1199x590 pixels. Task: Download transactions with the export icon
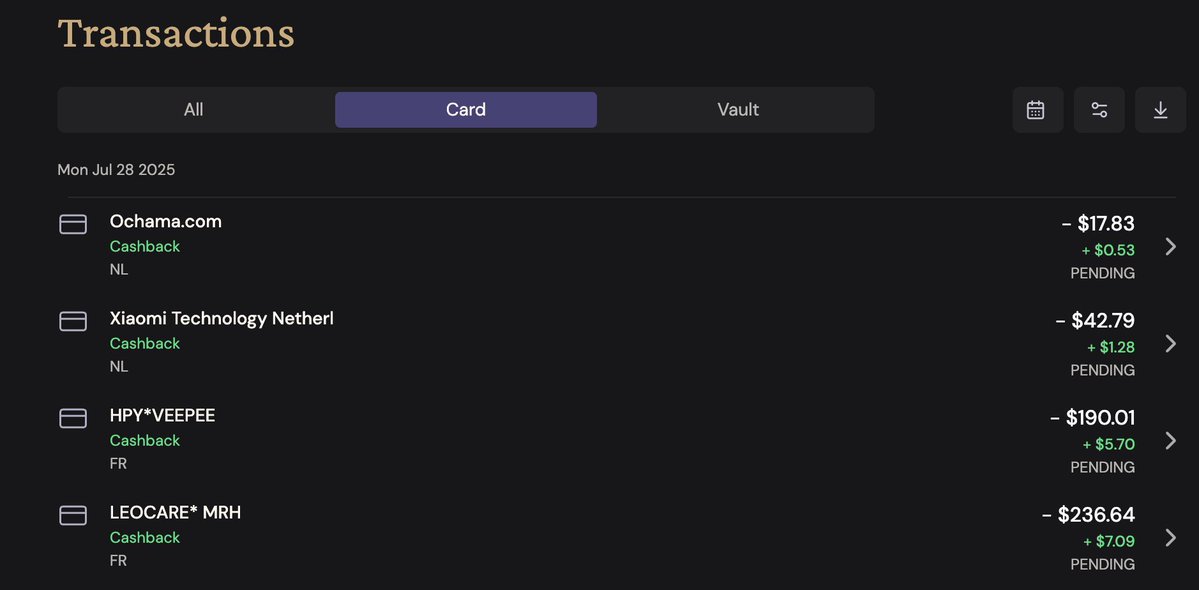1160,110
